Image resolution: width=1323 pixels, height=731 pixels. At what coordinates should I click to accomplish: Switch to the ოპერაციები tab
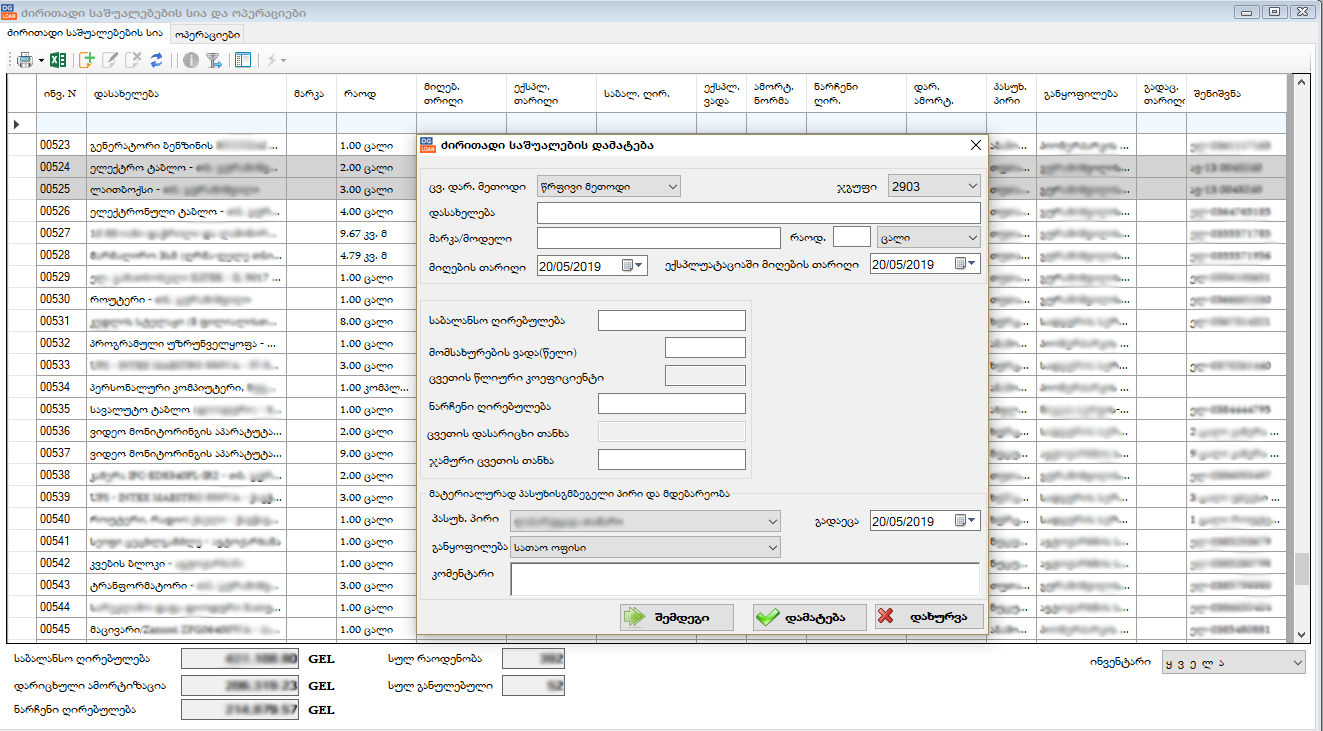207,33
